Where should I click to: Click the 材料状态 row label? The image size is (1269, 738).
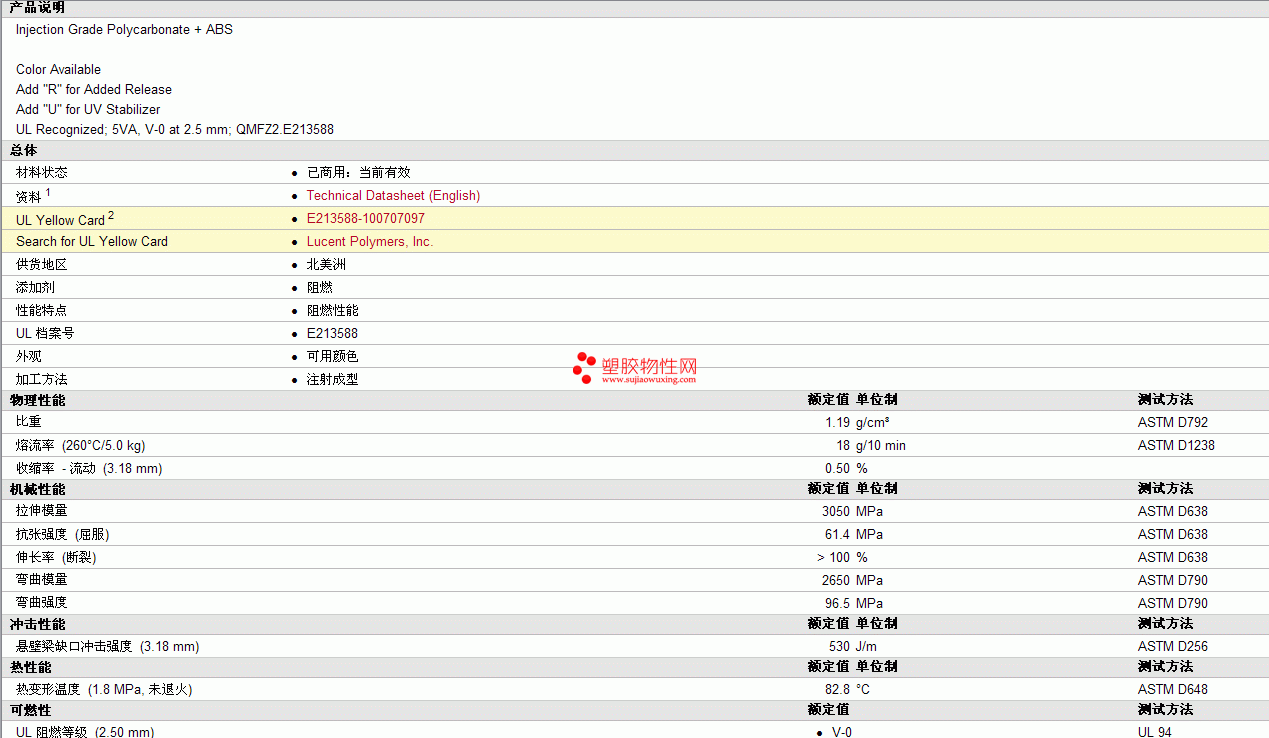click(42, 173)
